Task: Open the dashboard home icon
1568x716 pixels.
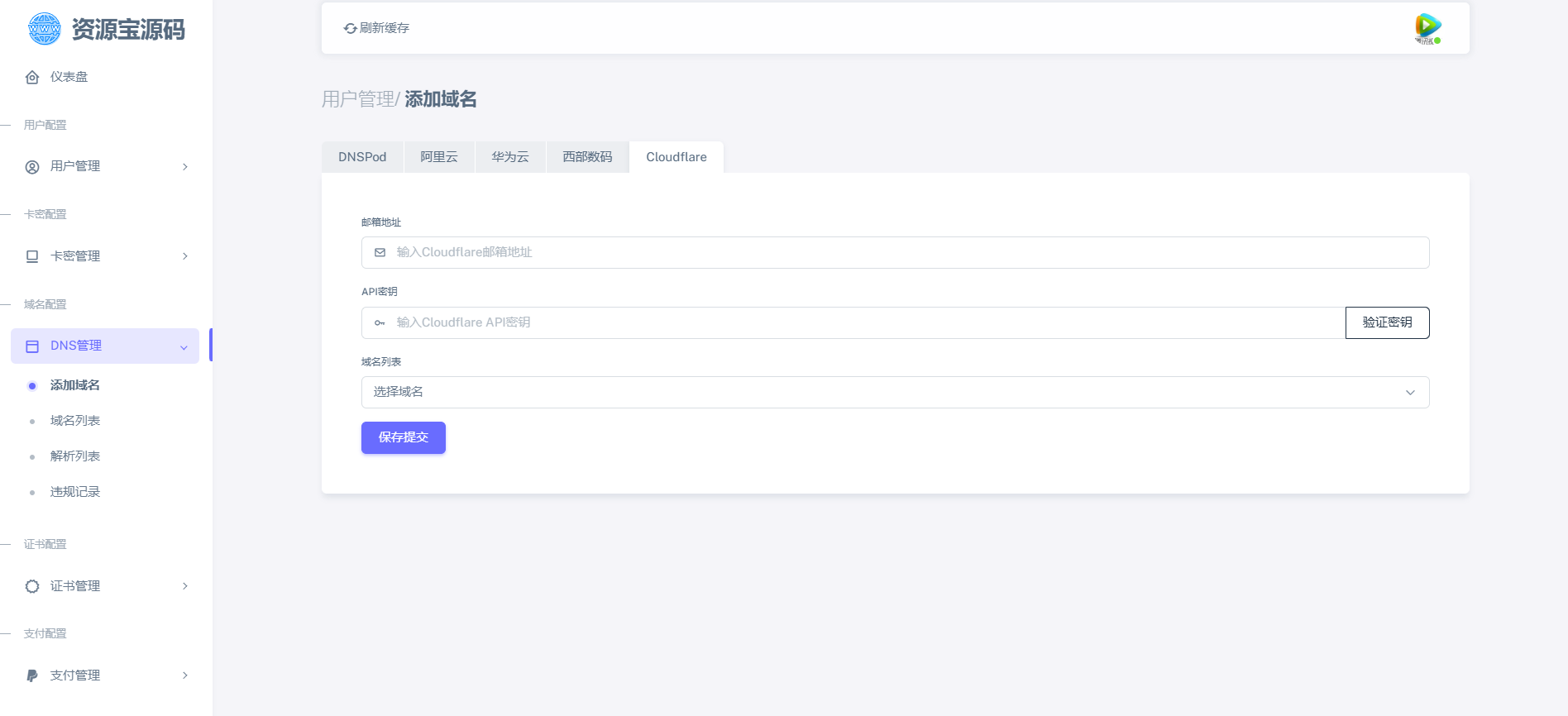Action: pos(32,77)
